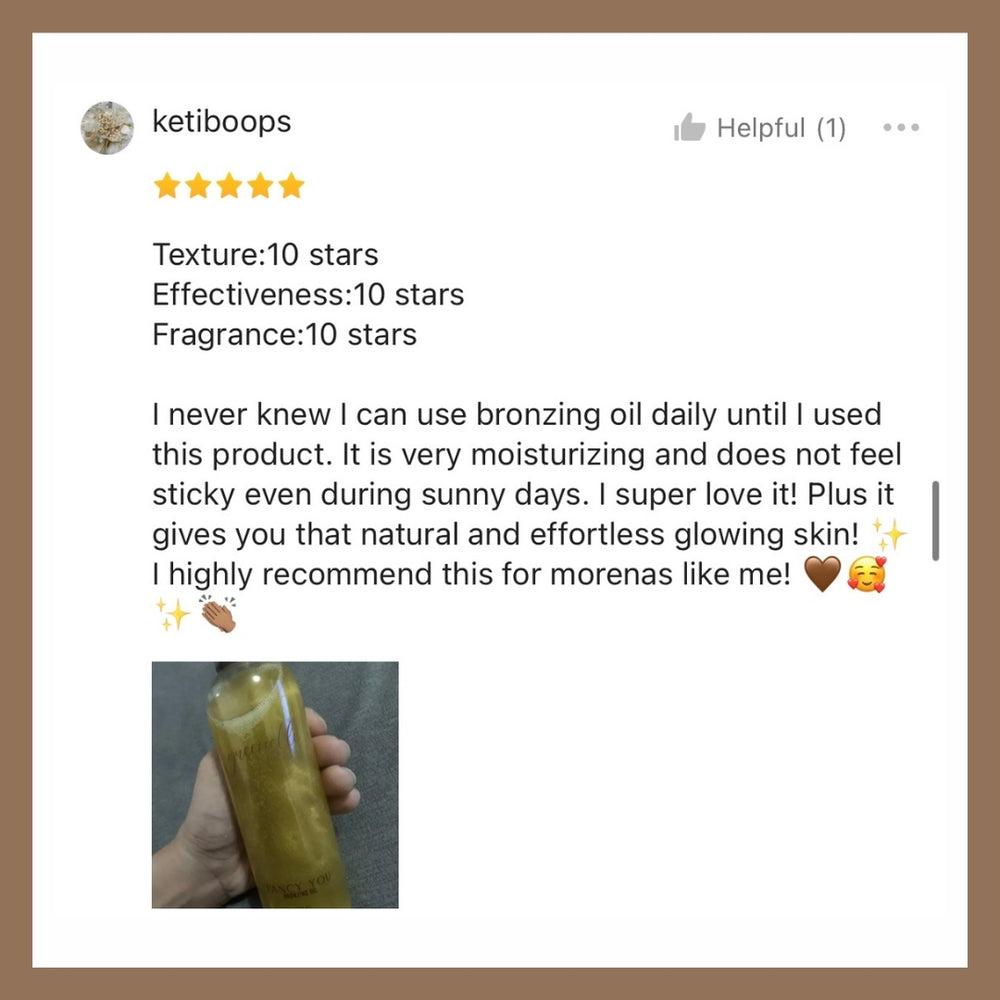Mark review as Helpful via text label
This screenshot has width=1000, height=1000.
click(761, 128)
